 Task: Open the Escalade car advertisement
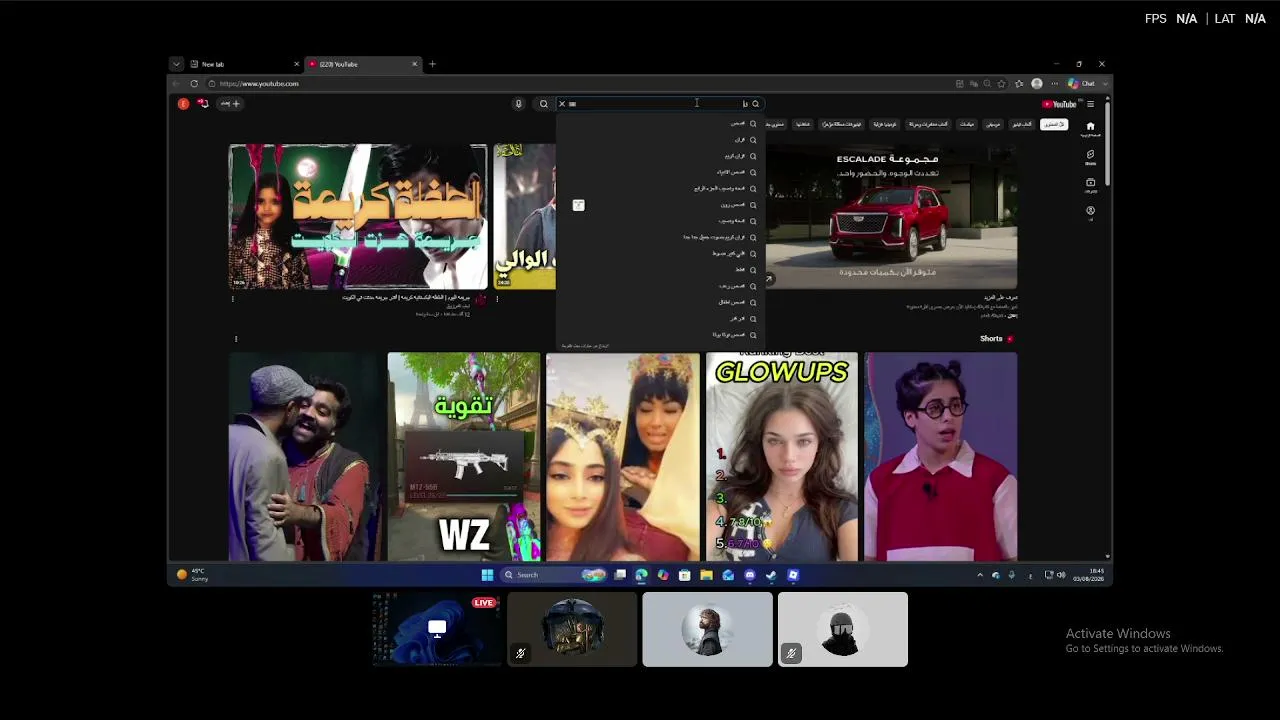click(x=892, y=217)
